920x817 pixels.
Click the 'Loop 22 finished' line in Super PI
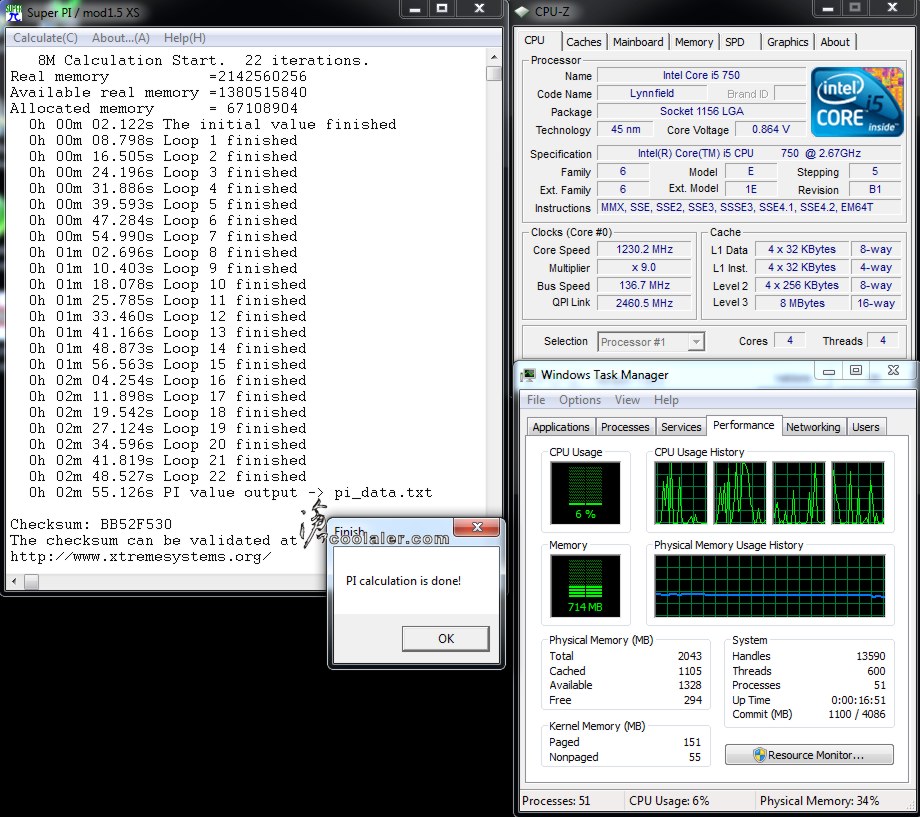coord(168,476)
